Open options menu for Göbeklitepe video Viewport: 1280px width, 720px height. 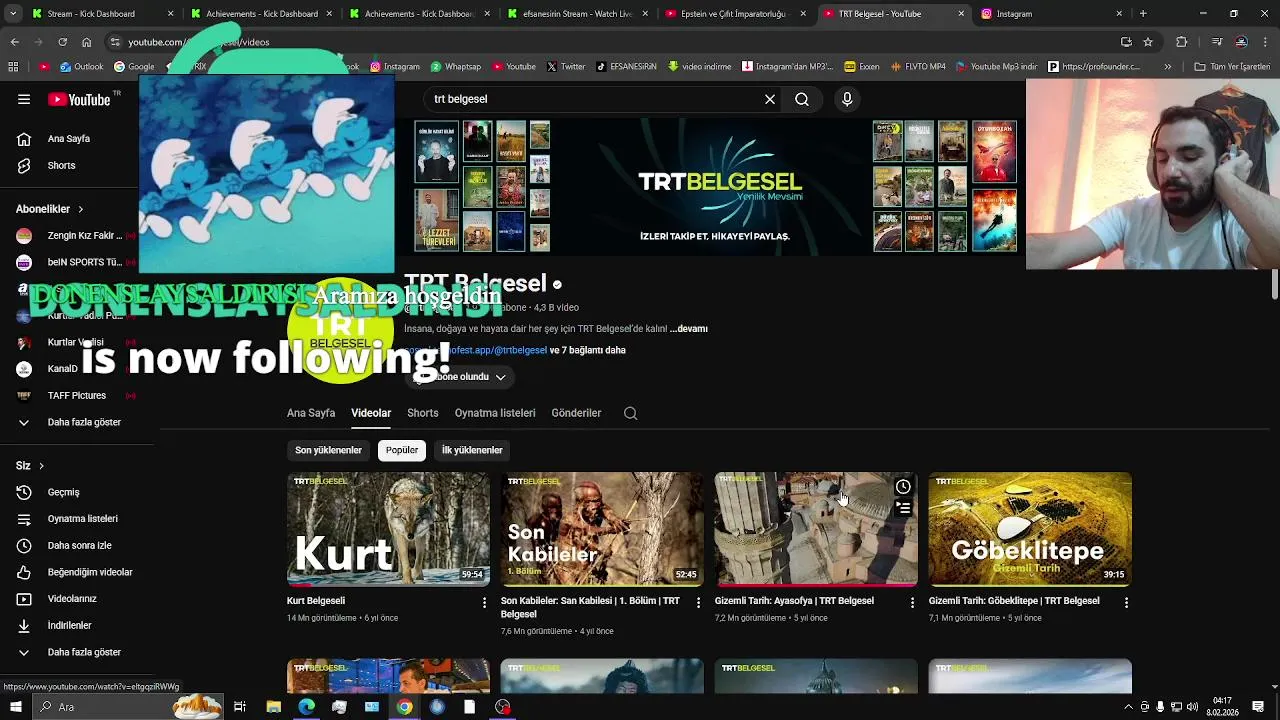[1126, 602]
